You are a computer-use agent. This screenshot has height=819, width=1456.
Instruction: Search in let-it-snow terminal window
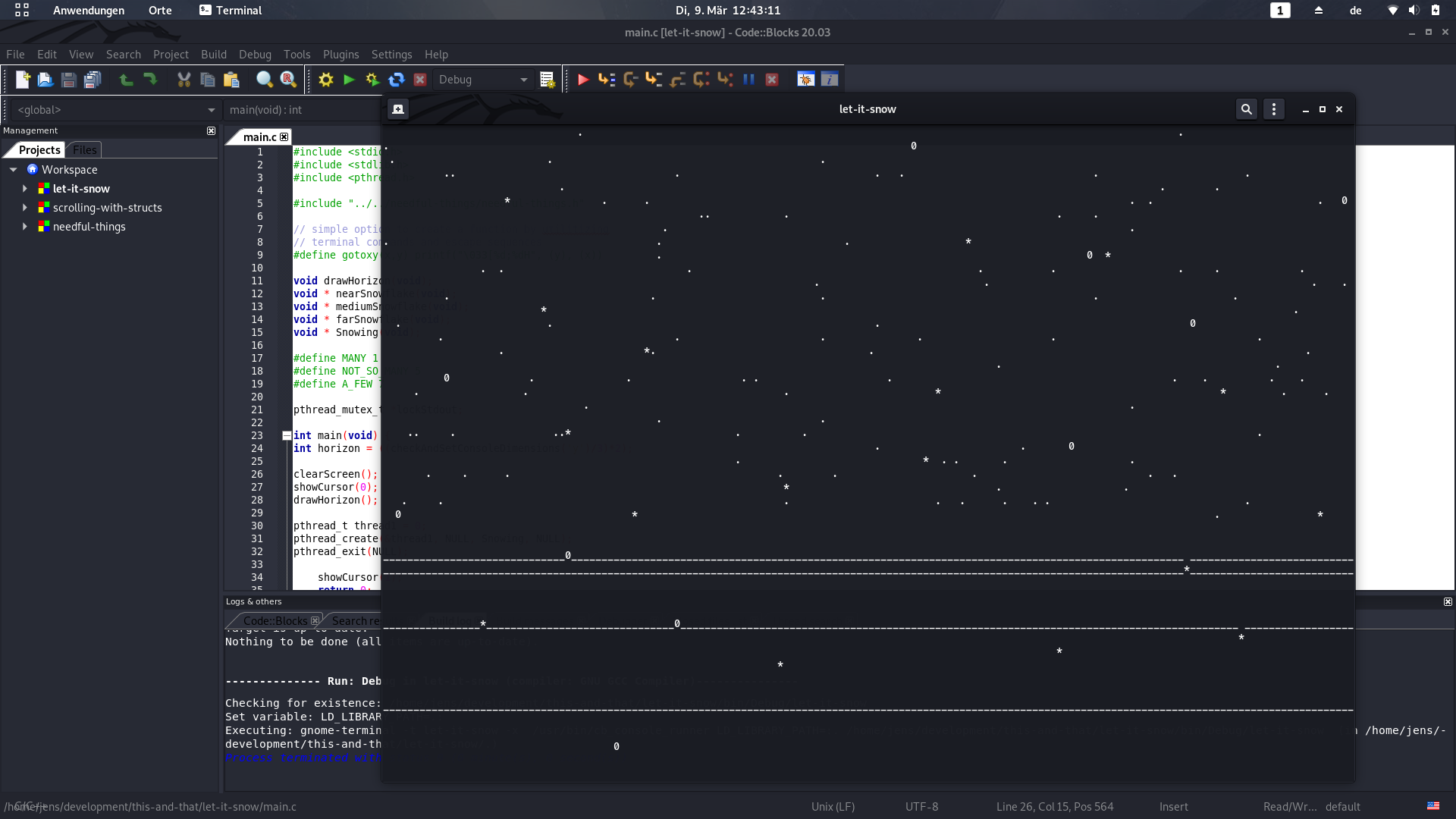[1246, 109]
